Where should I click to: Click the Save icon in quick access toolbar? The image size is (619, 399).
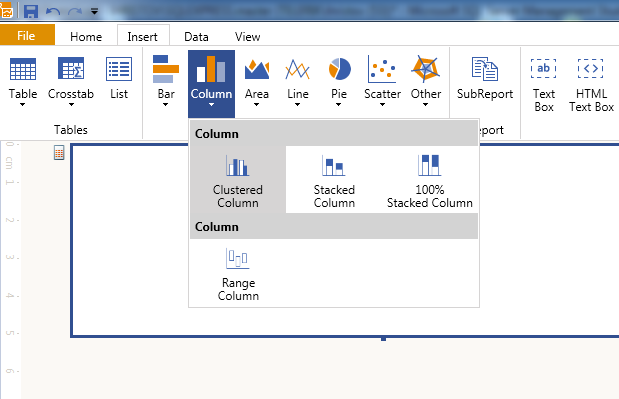(31, 11)
